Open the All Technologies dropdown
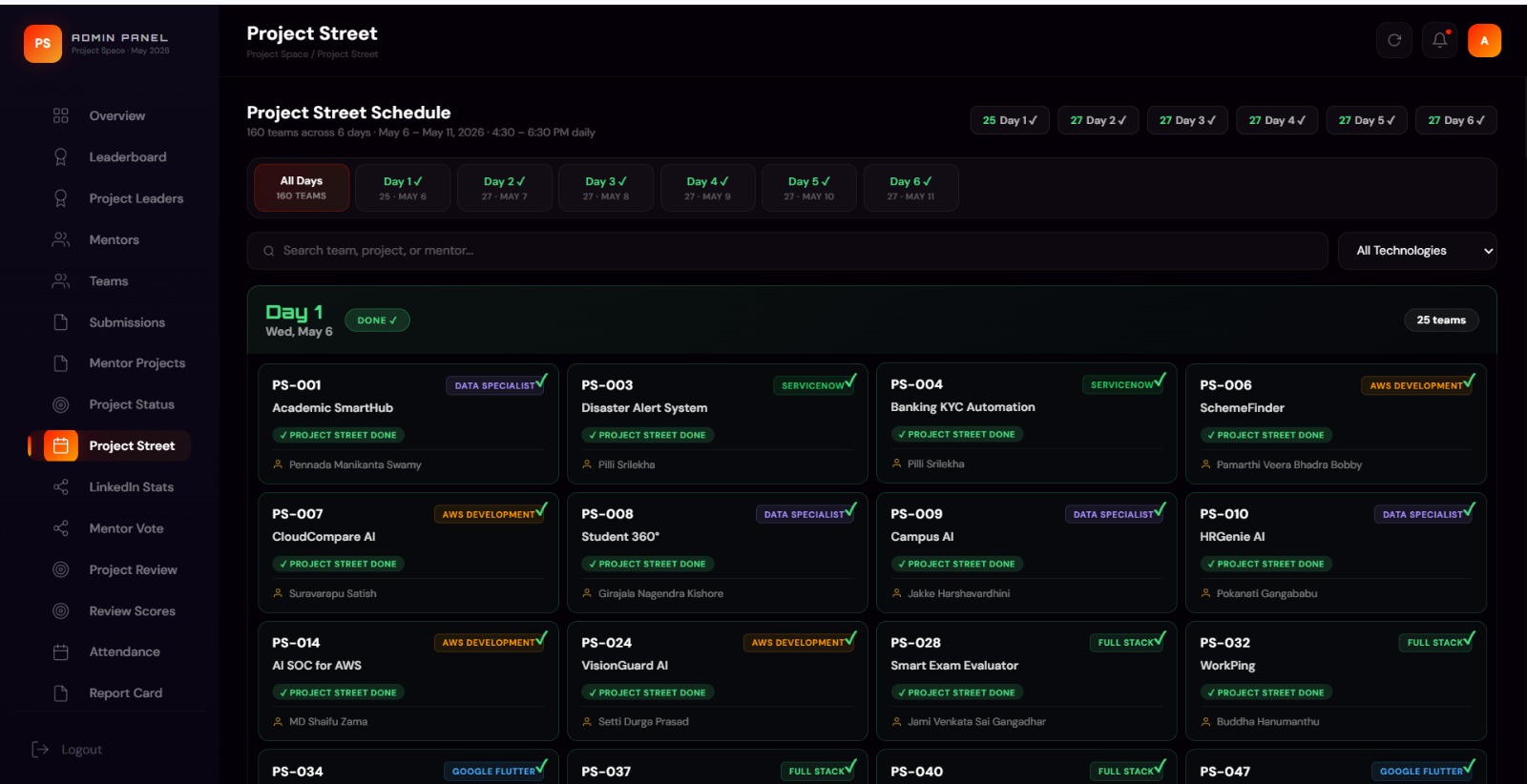Image resolution: width=1527 pixels, height=784 pixels. click(1417, 251)
